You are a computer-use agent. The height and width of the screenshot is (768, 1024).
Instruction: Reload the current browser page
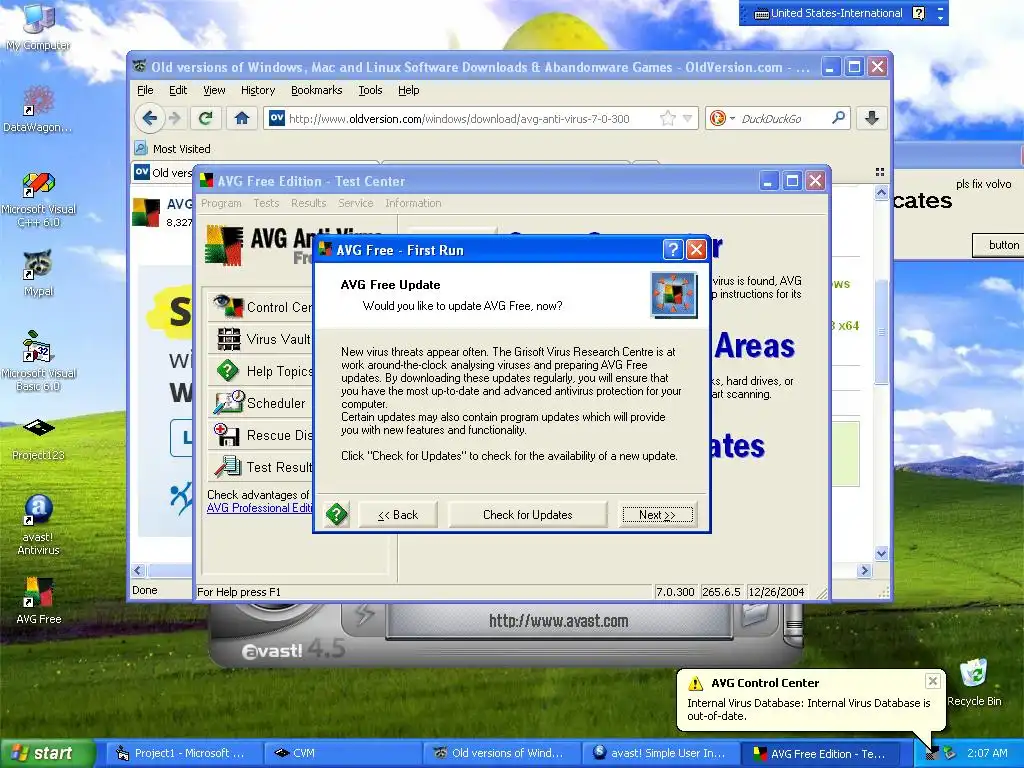click(206, 118)
